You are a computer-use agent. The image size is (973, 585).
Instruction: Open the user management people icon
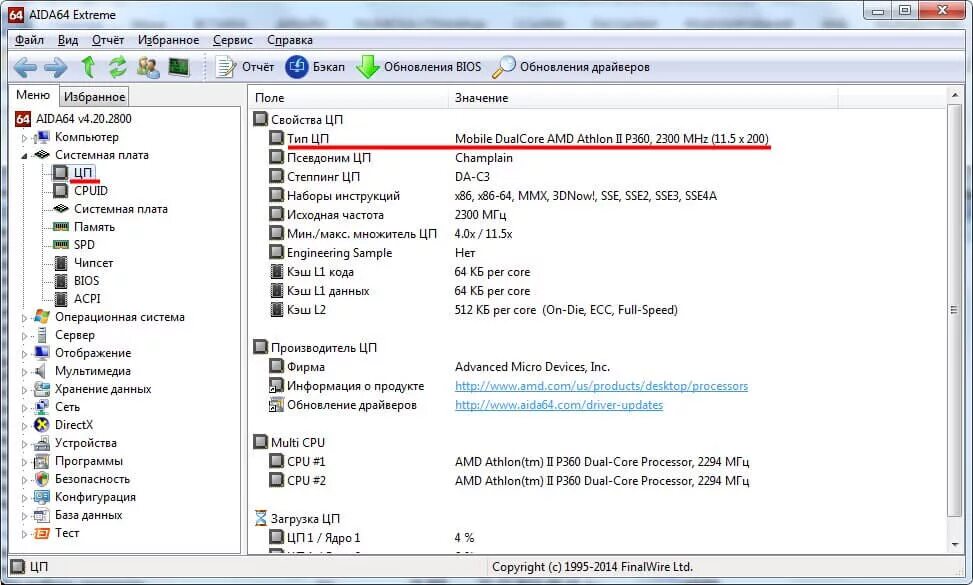pos(148,66)
